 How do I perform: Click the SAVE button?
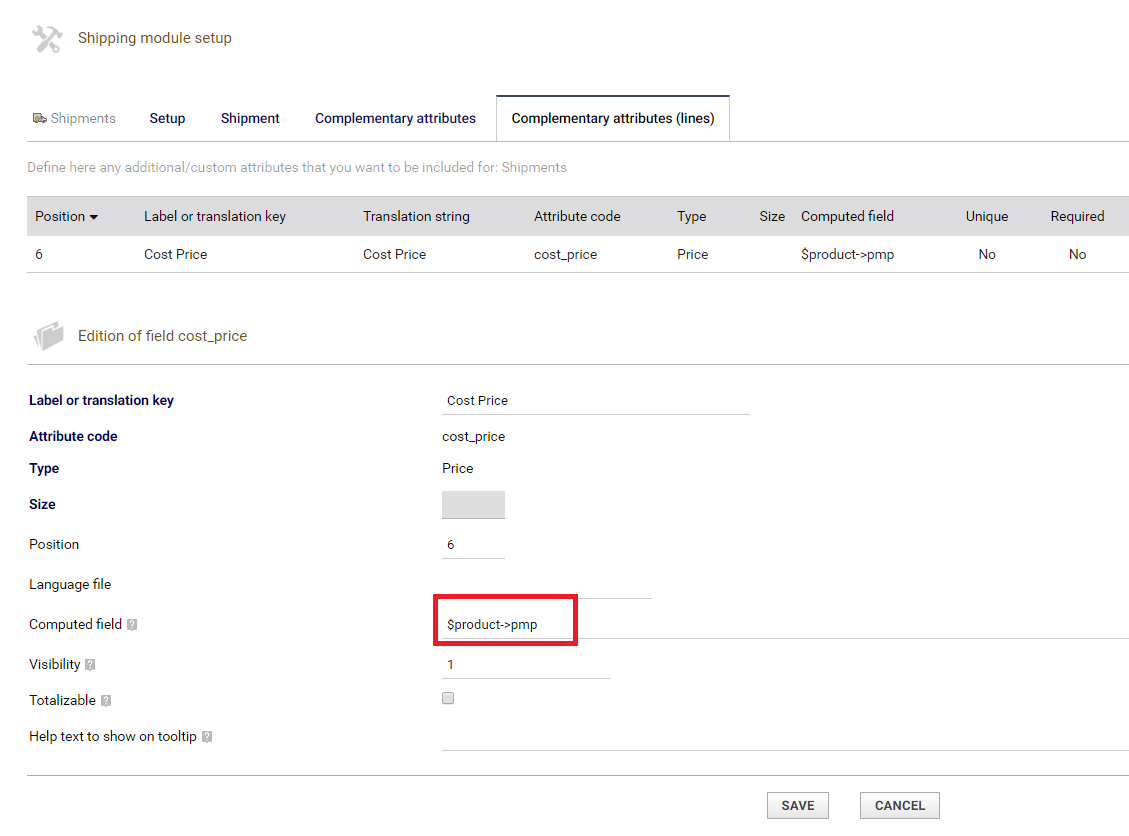tap(798, 806)
